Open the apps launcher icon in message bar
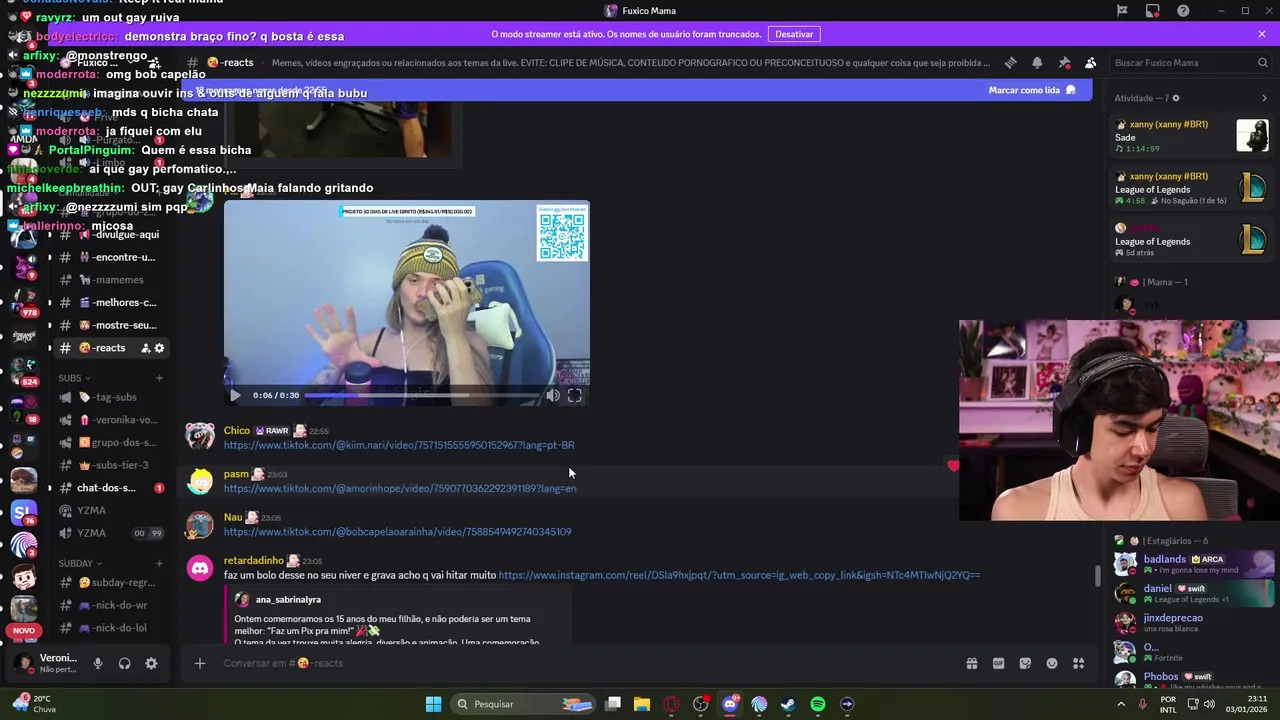The image size is (1280, 720). pyautogui.click(x=1079, y=663)
